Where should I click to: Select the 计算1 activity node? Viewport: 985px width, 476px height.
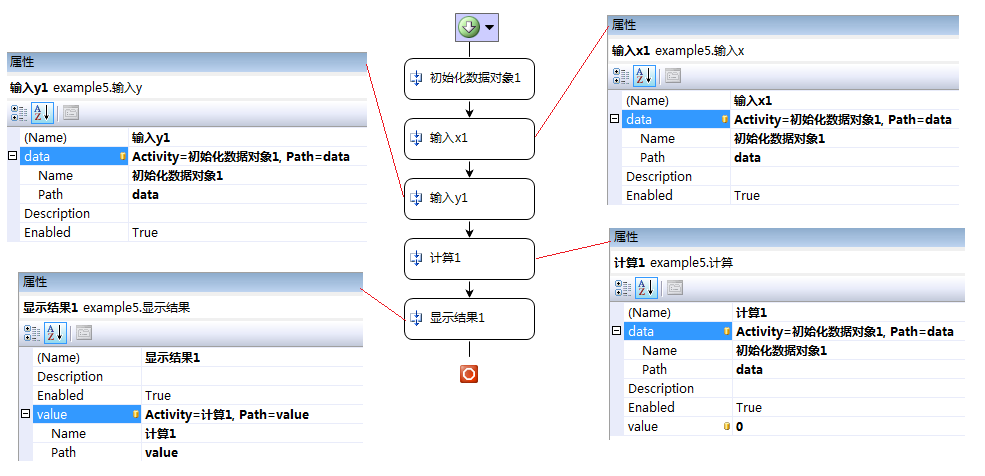click(x=469, y=258)
